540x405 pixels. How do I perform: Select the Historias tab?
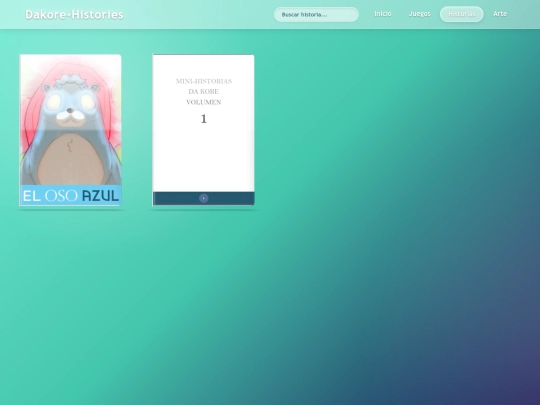click(x=461, y=14)
